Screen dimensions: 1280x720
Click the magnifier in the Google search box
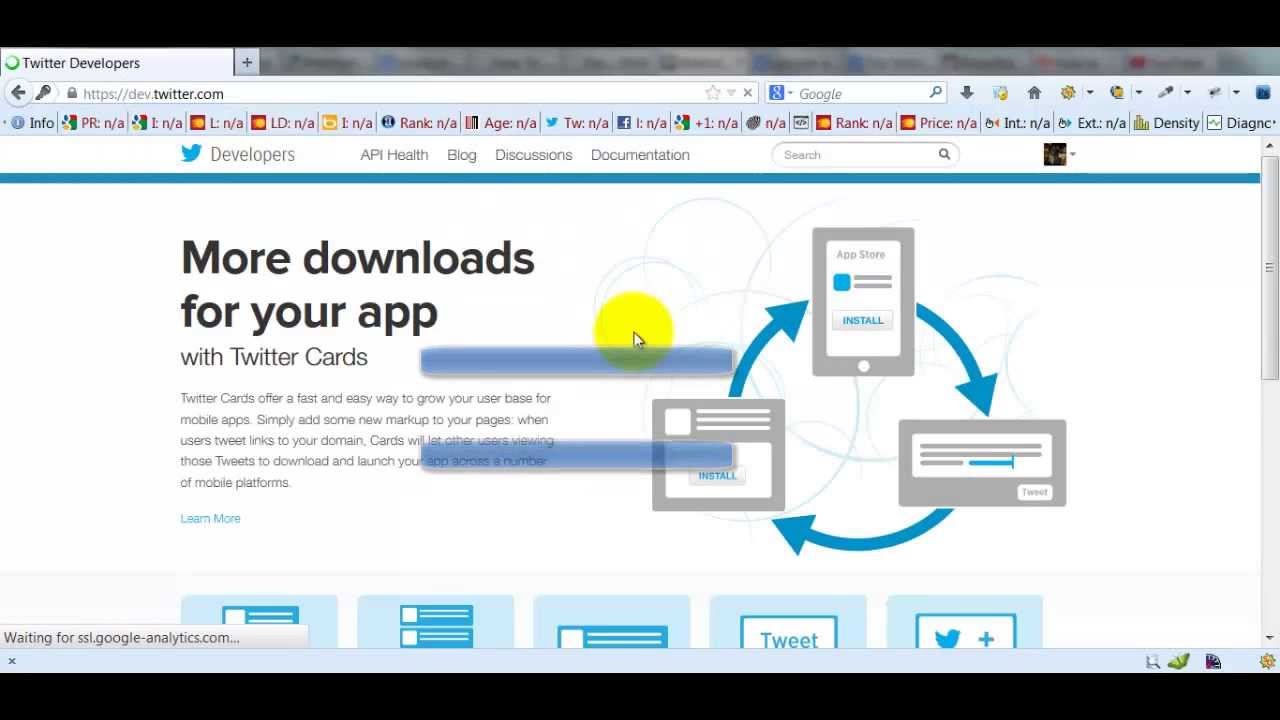[x=935, y=92]
